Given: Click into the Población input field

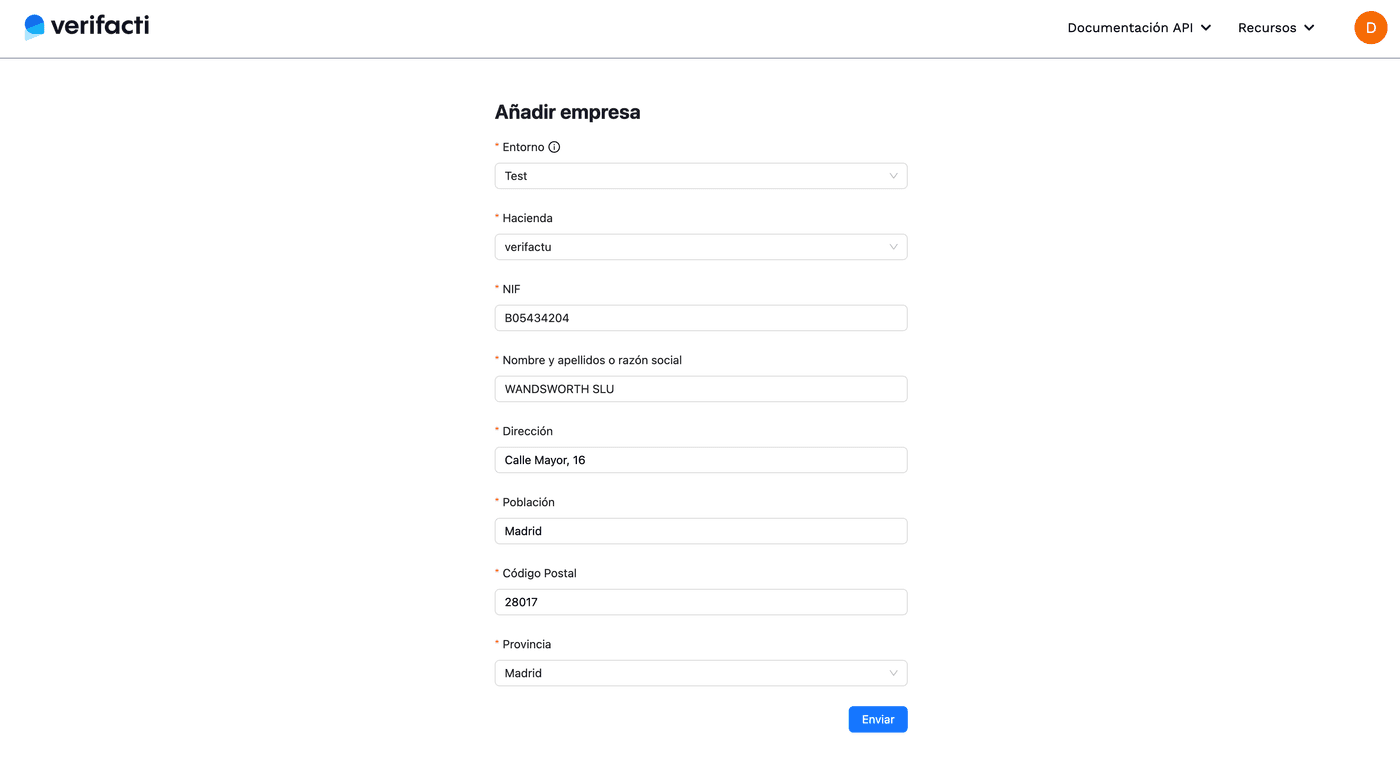Looking at the screenshot, I should click(x=700, y=531).
